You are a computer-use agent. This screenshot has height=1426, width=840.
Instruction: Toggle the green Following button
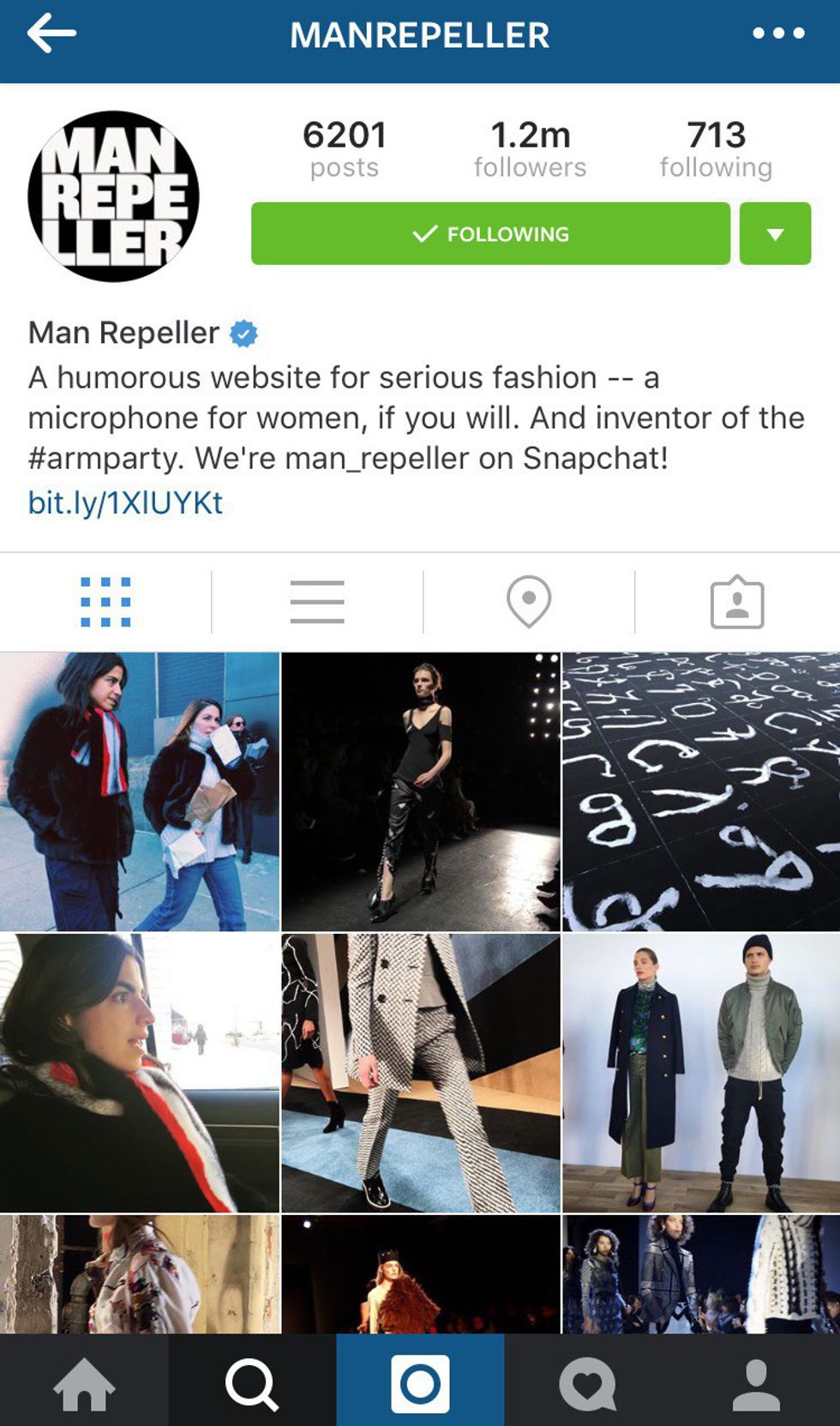pyautogui.click(x=490, y=233)
